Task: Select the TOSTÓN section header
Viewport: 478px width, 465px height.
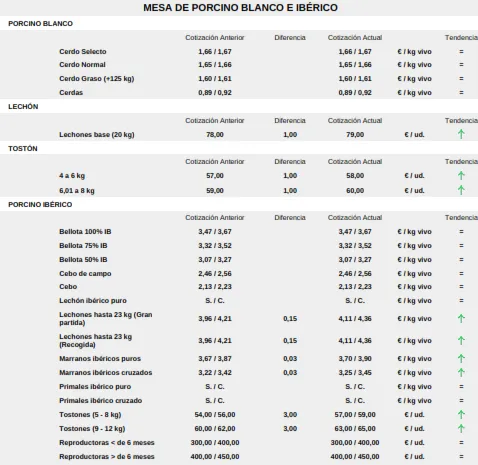Action: point(23,149)
